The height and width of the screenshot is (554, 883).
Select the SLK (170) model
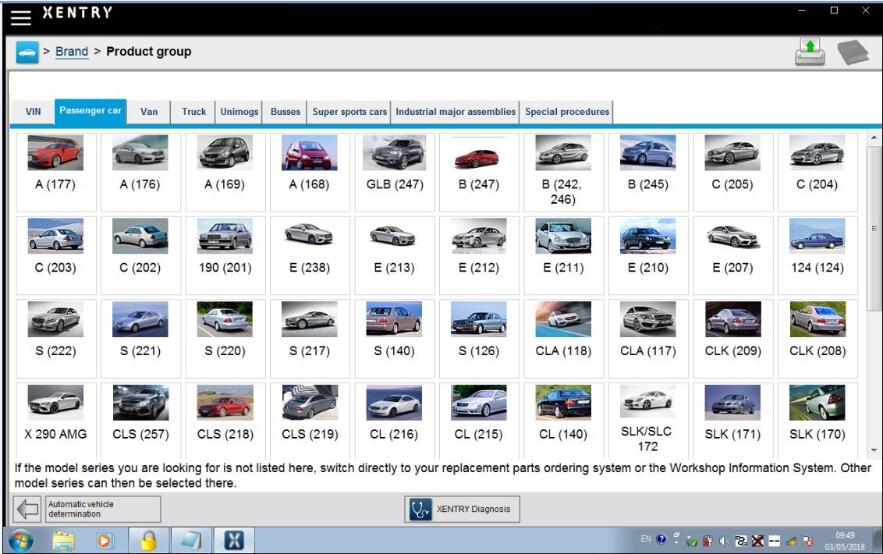pos(817,420)
